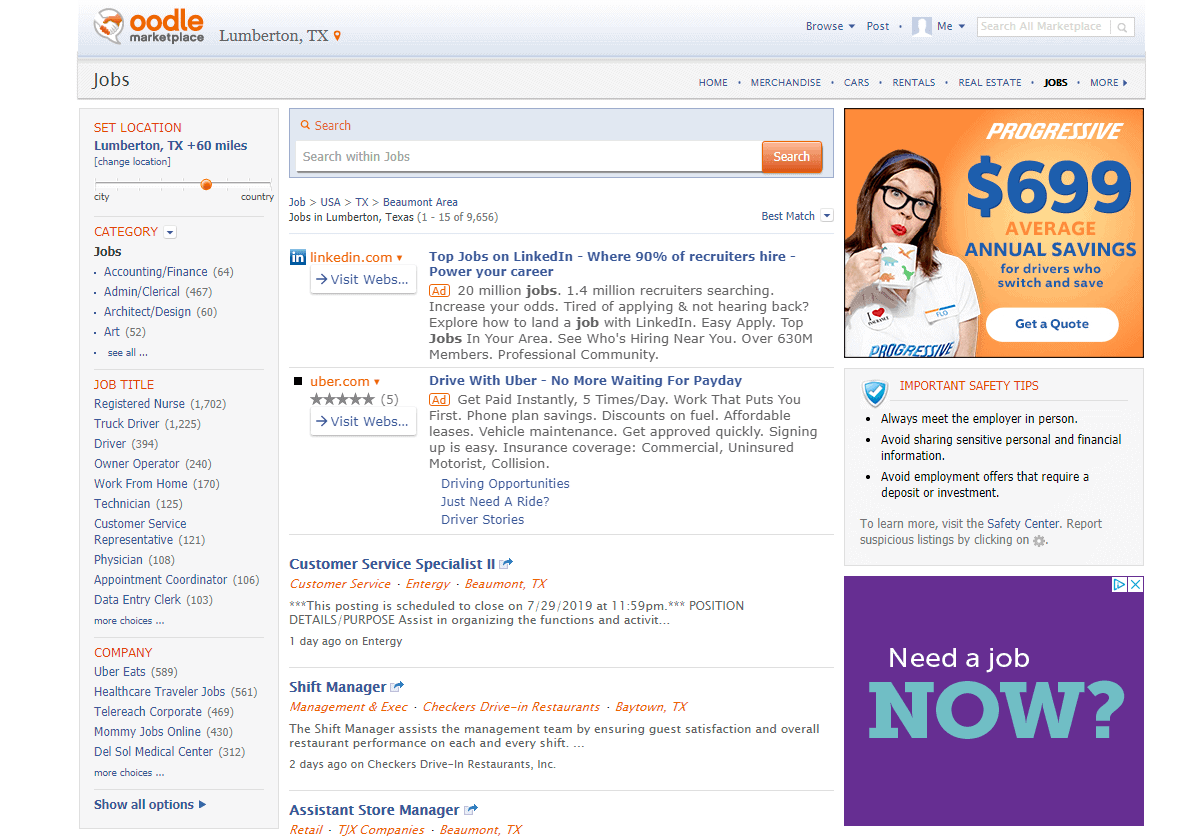The width and height of the screenshot is (1191, 839).
Task: Open external link icon for Customer Service Specialist II
Action: point(507,563)
